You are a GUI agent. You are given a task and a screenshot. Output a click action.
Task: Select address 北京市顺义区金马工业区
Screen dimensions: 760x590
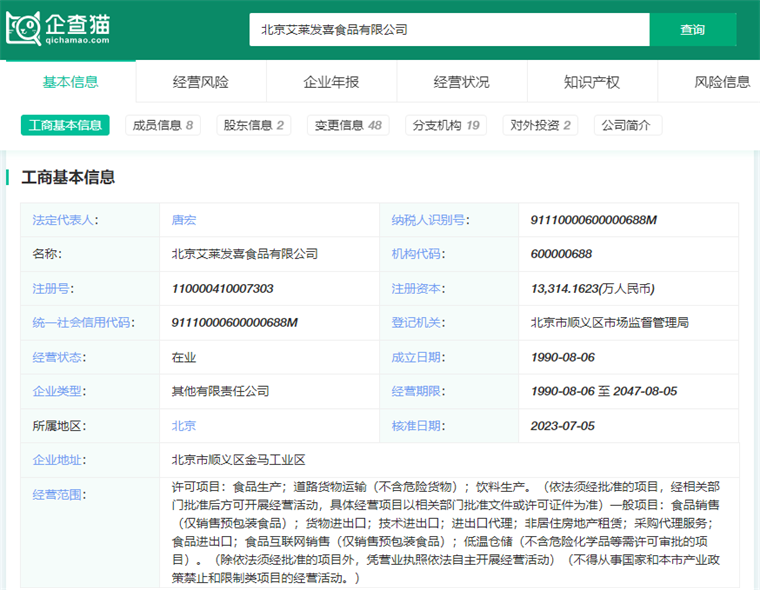pos(238,460)
